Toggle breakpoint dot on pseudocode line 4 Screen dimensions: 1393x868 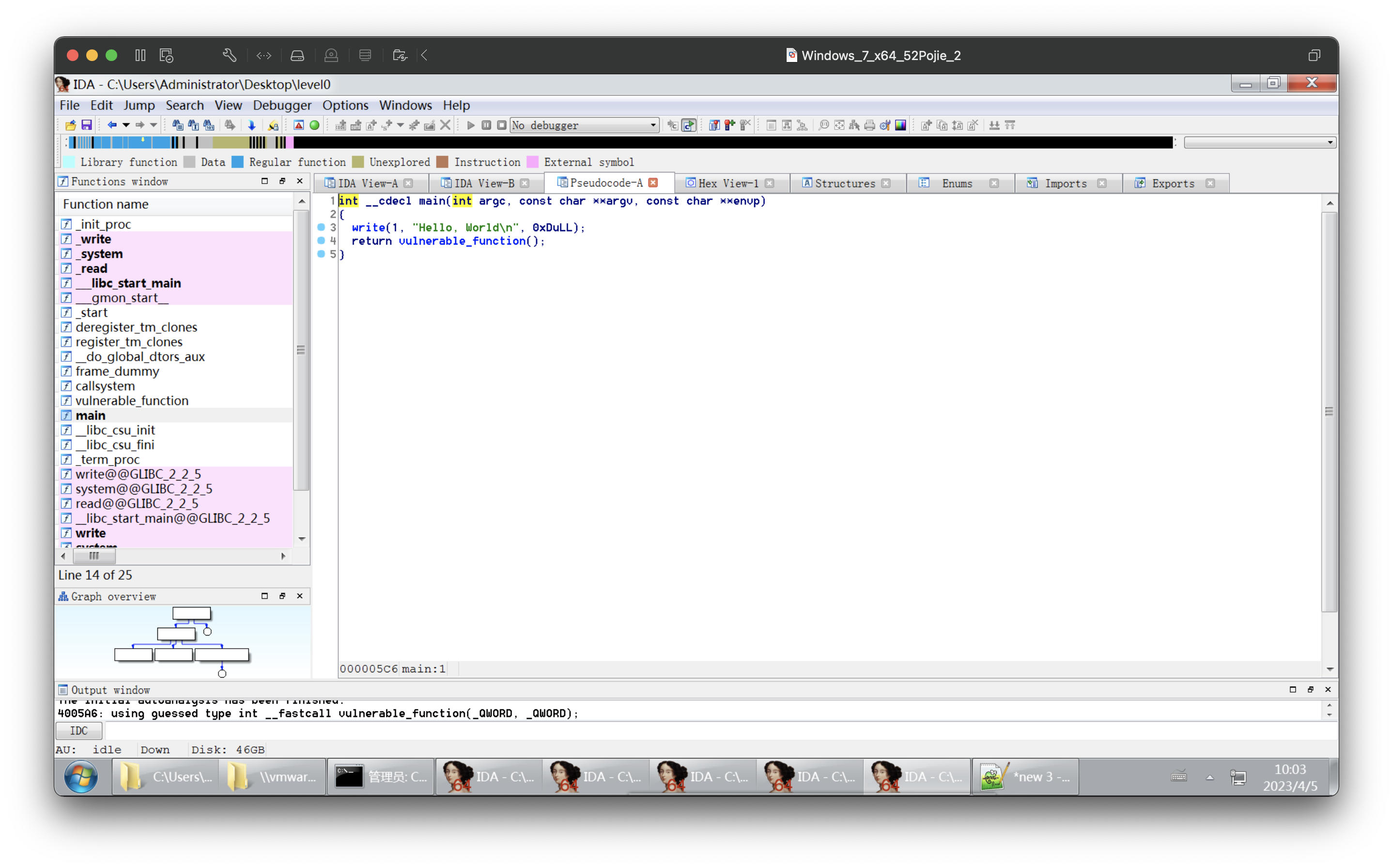pos(322,241)
